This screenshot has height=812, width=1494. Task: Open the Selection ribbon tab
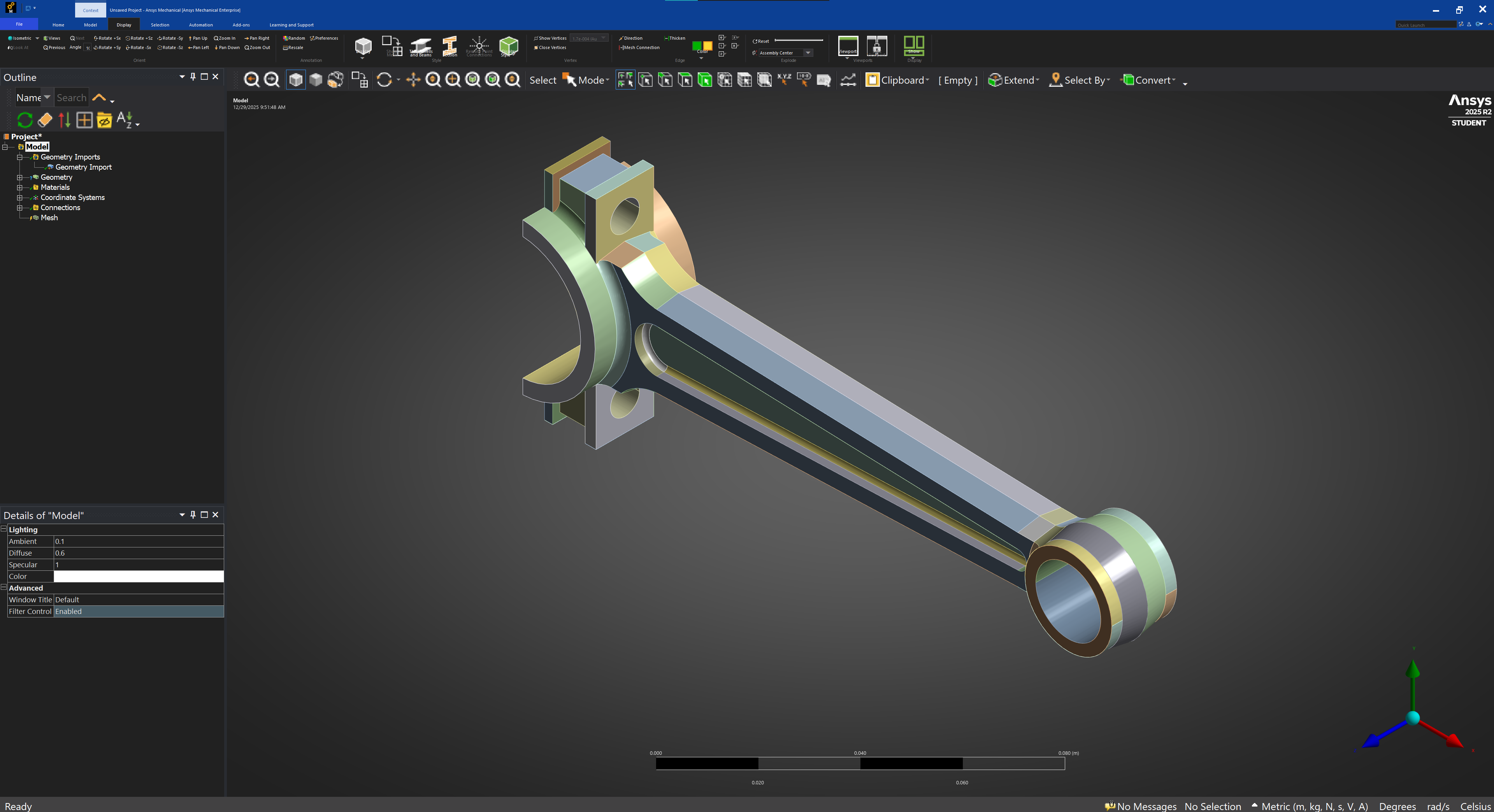[160, 25]
